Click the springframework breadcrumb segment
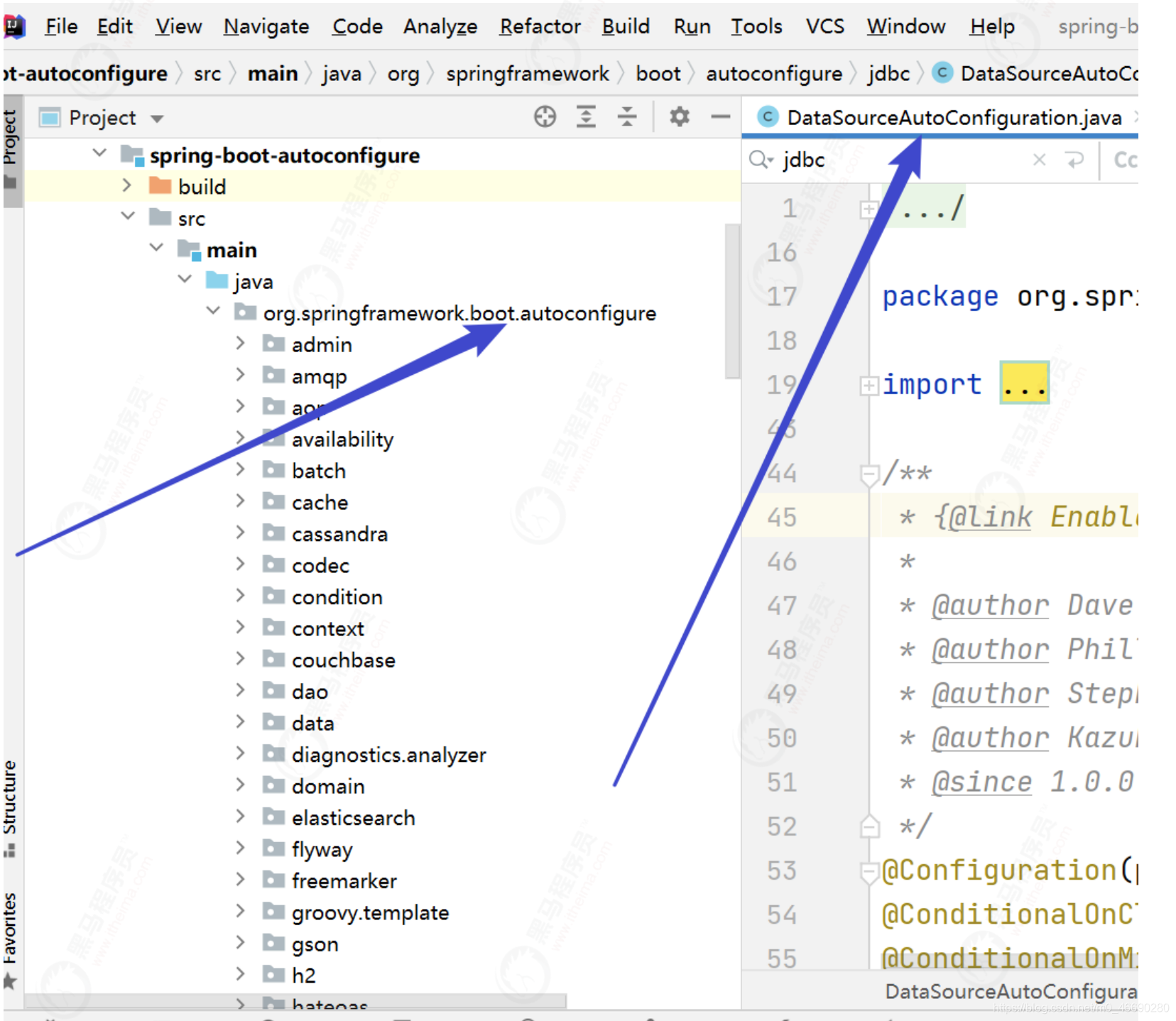The image size is (1176, 1021). 528,73
